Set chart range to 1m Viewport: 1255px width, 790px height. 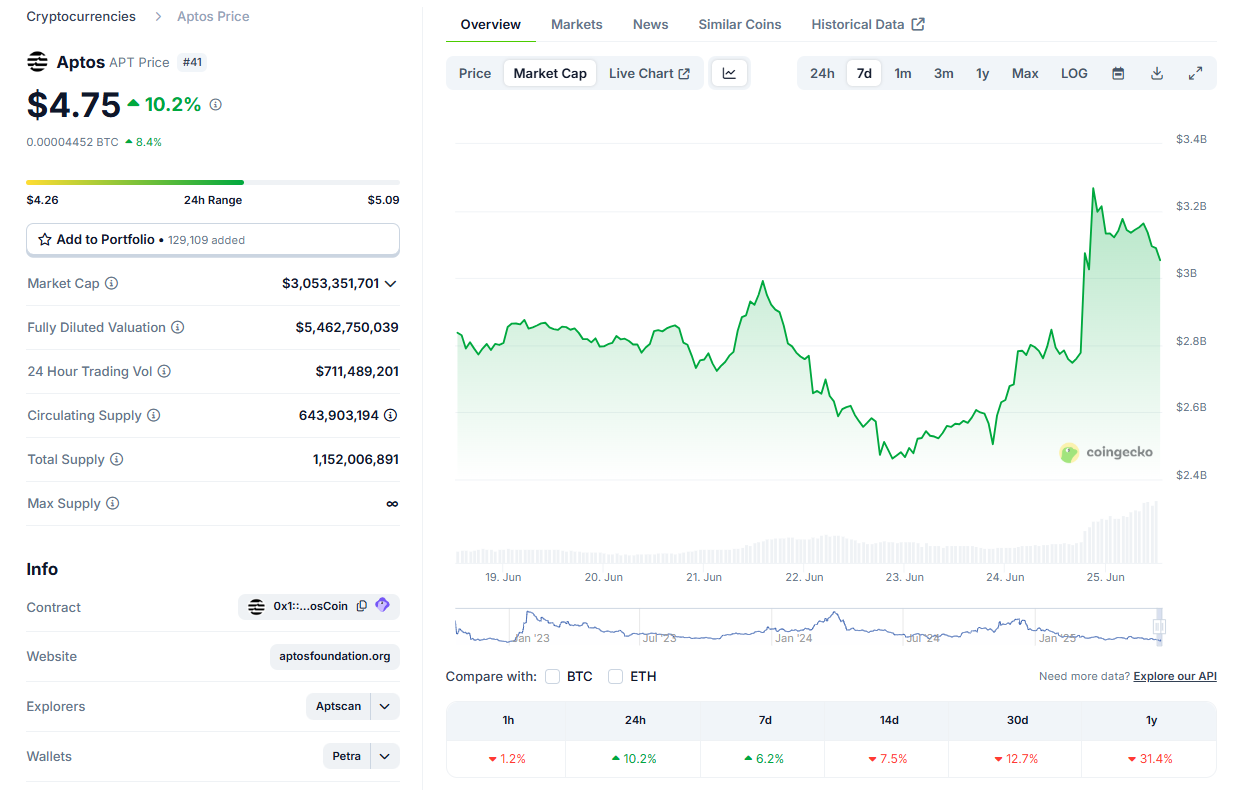click(x=903, y=73)
